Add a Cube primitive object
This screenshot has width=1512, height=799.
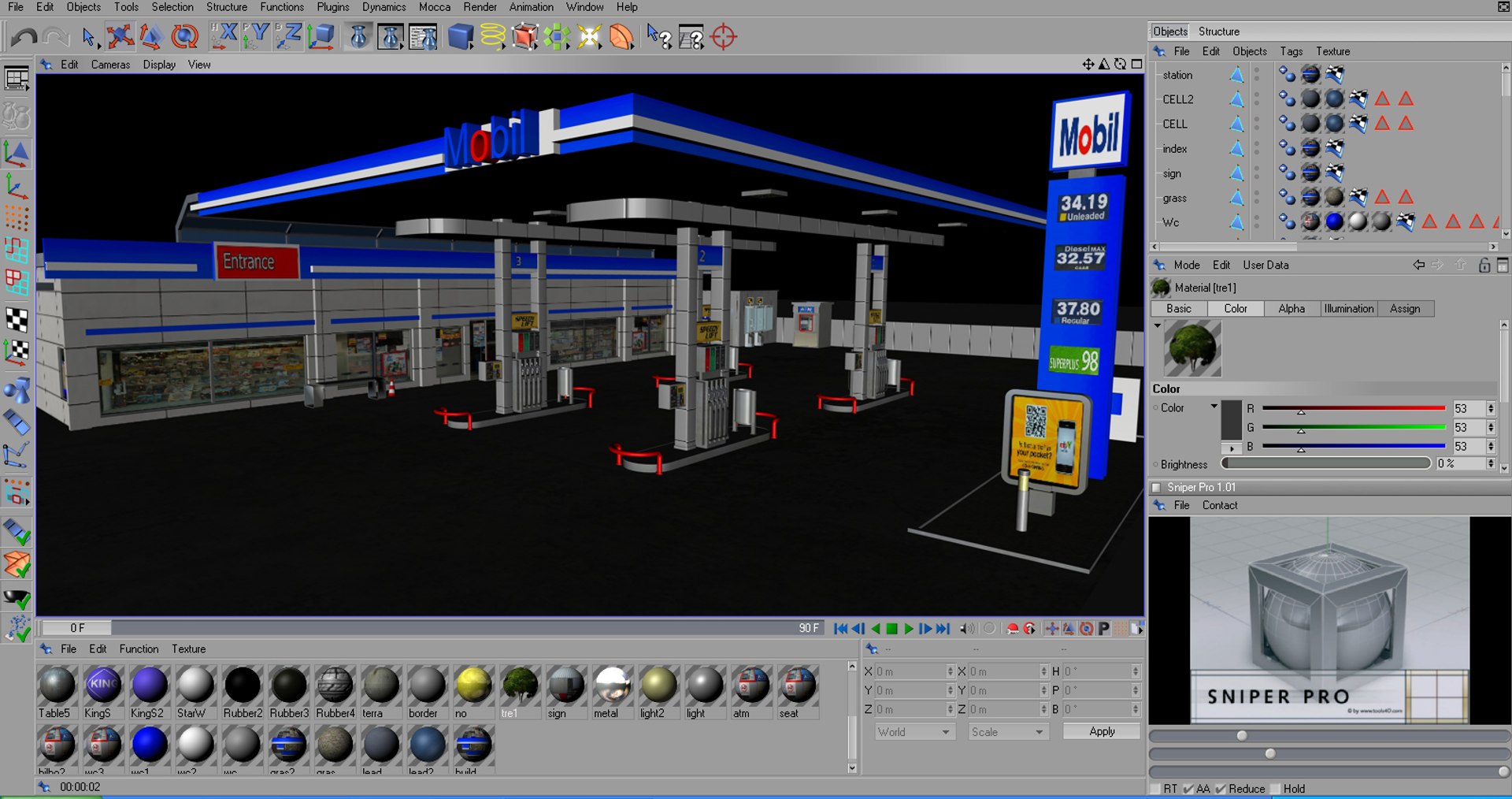pyautogui.click(x=460, y=36)
